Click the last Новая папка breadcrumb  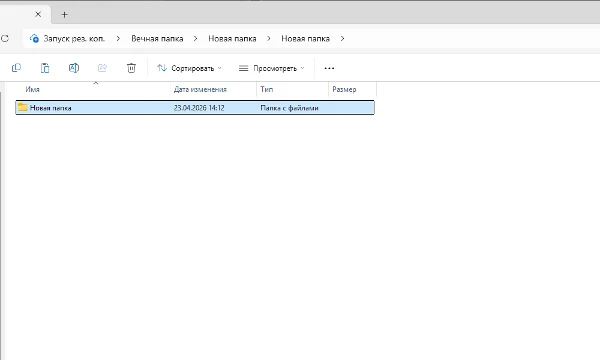pos(305,39)
